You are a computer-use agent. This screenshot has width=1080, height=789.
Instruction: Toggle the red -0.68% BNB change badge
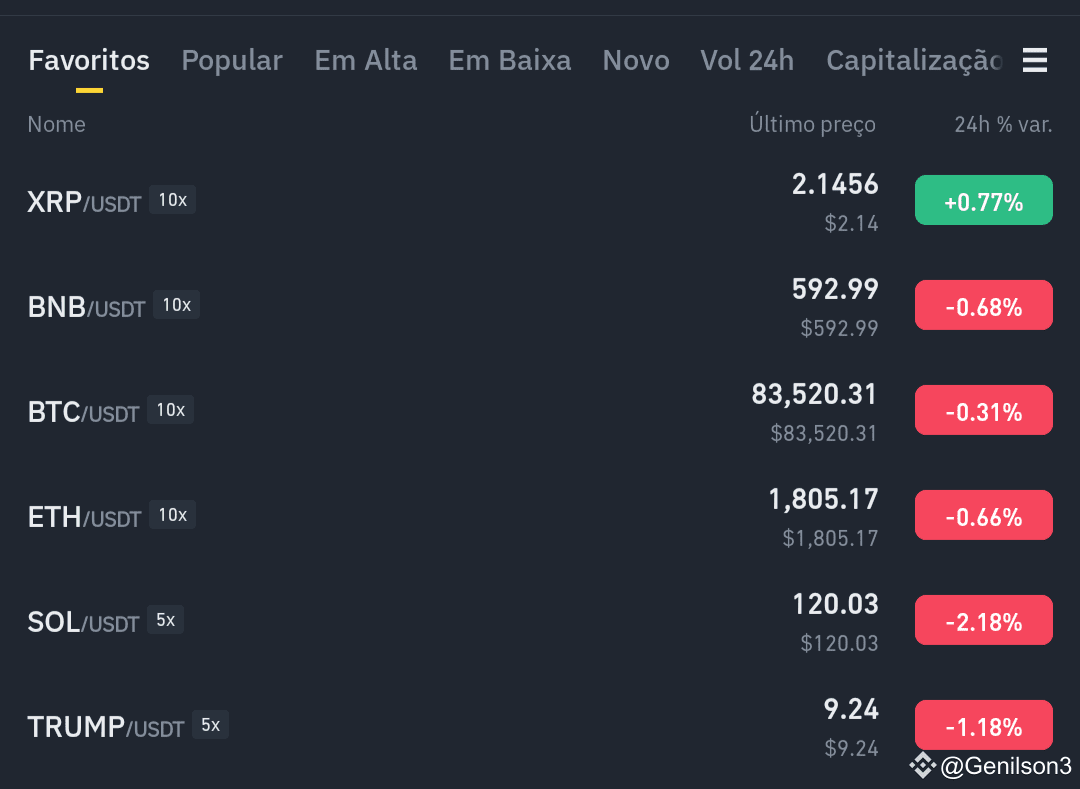point(984,305)
